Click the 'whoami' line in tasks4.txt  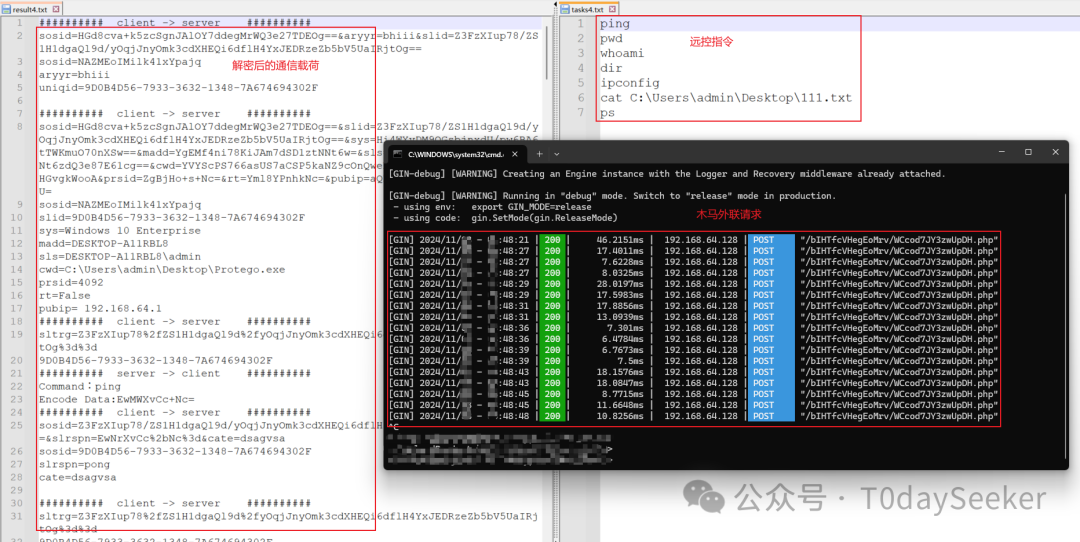[622, 54]
